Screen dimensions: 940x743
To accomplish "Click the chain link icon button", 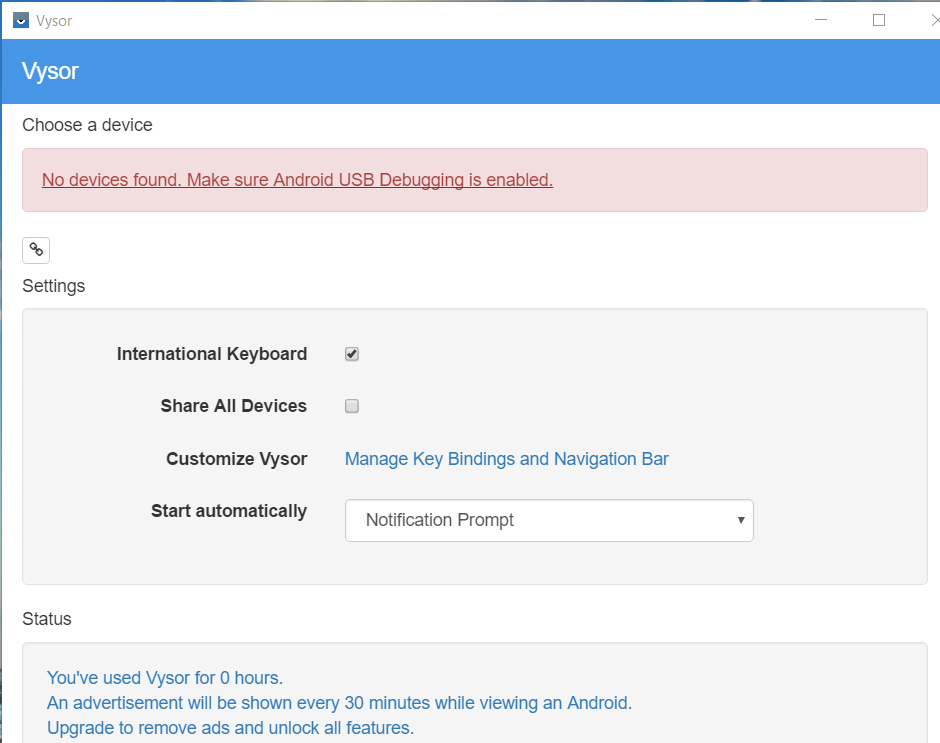I will [x=36, y=250].
